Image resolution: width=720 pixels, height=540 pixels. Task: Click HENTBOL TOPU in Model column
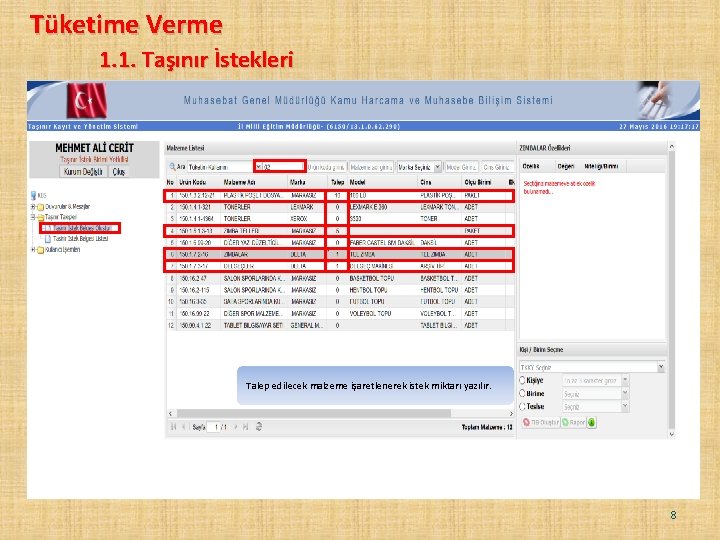pos(368,290)
